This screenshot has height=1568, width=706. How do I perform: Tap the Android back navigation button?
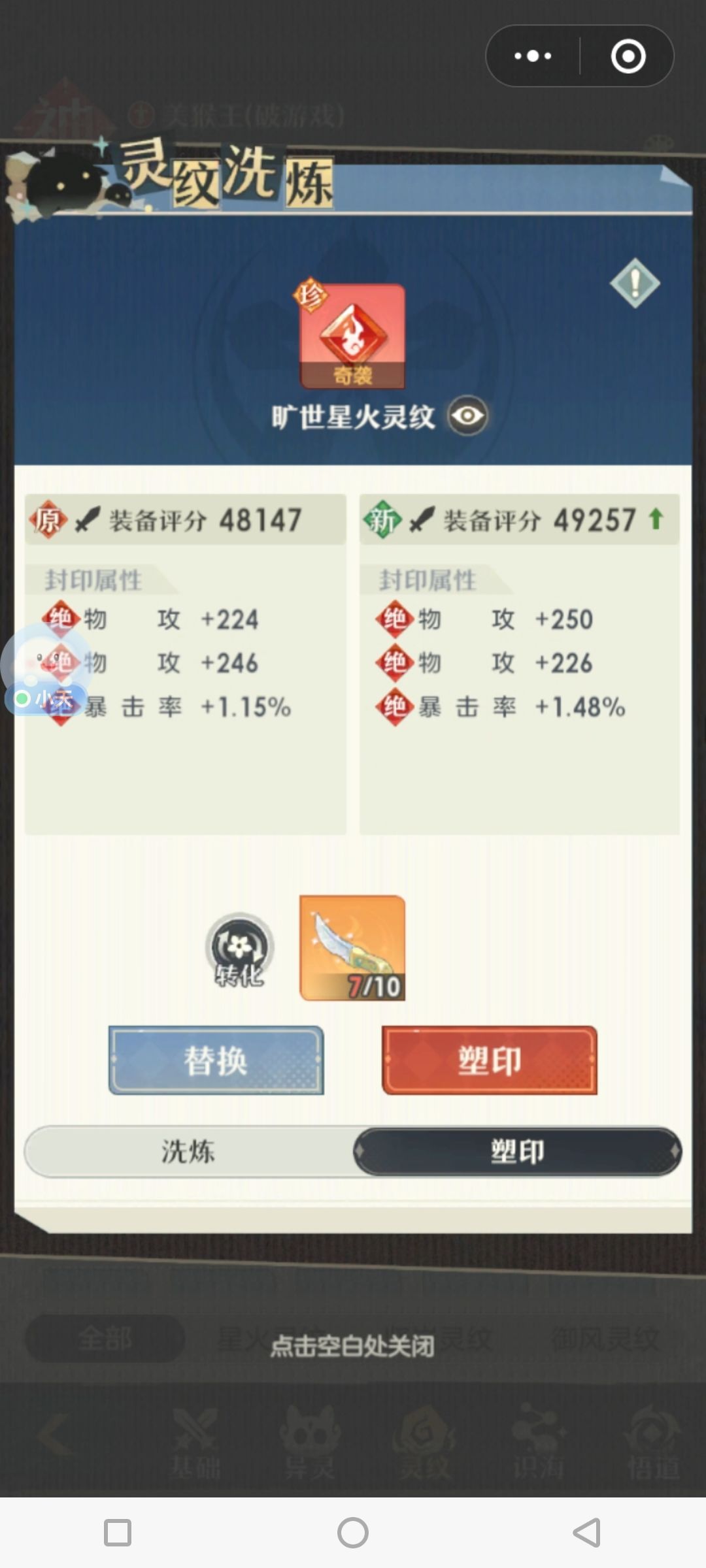(586, 1532)
